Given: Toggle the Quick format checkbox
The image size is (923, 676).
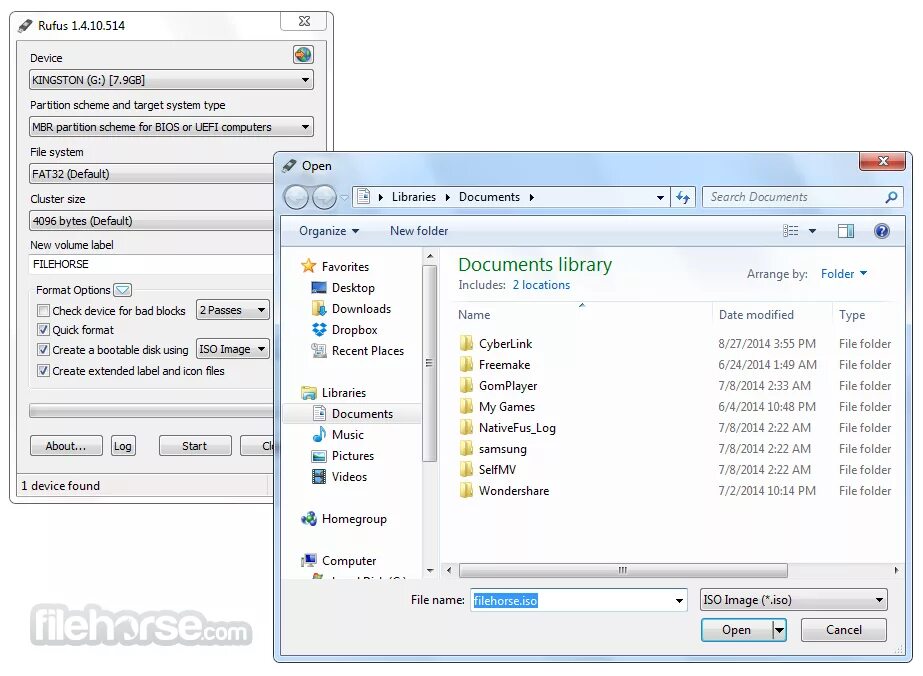Looking at the screenshot, I should (x=43, y=329).
